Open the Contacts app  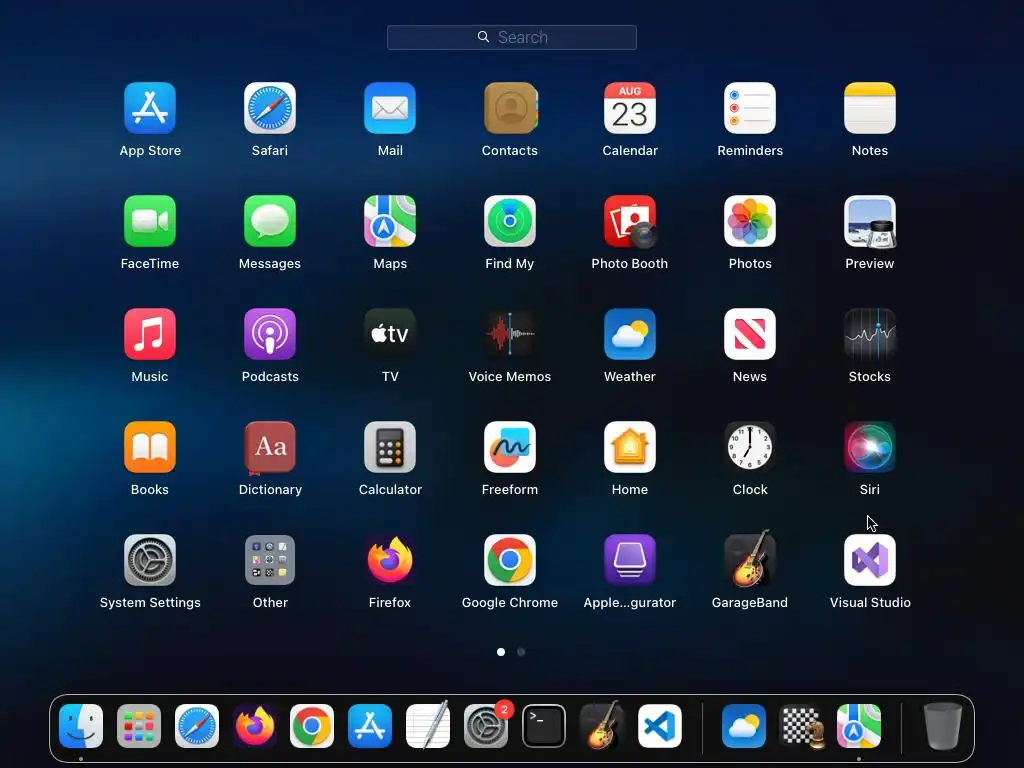tap(510, 108)
